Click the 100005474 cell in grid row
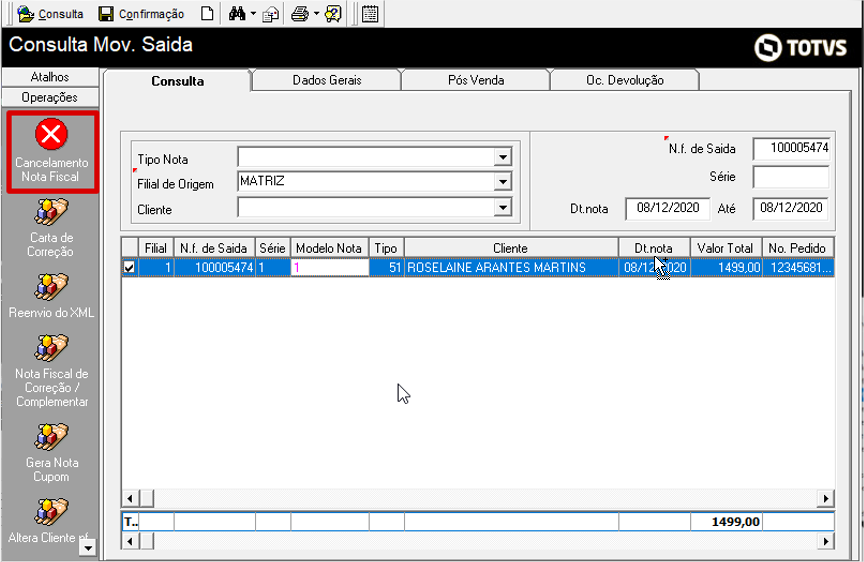This screenshot has height=562, width=864. (x=214, y=268)
